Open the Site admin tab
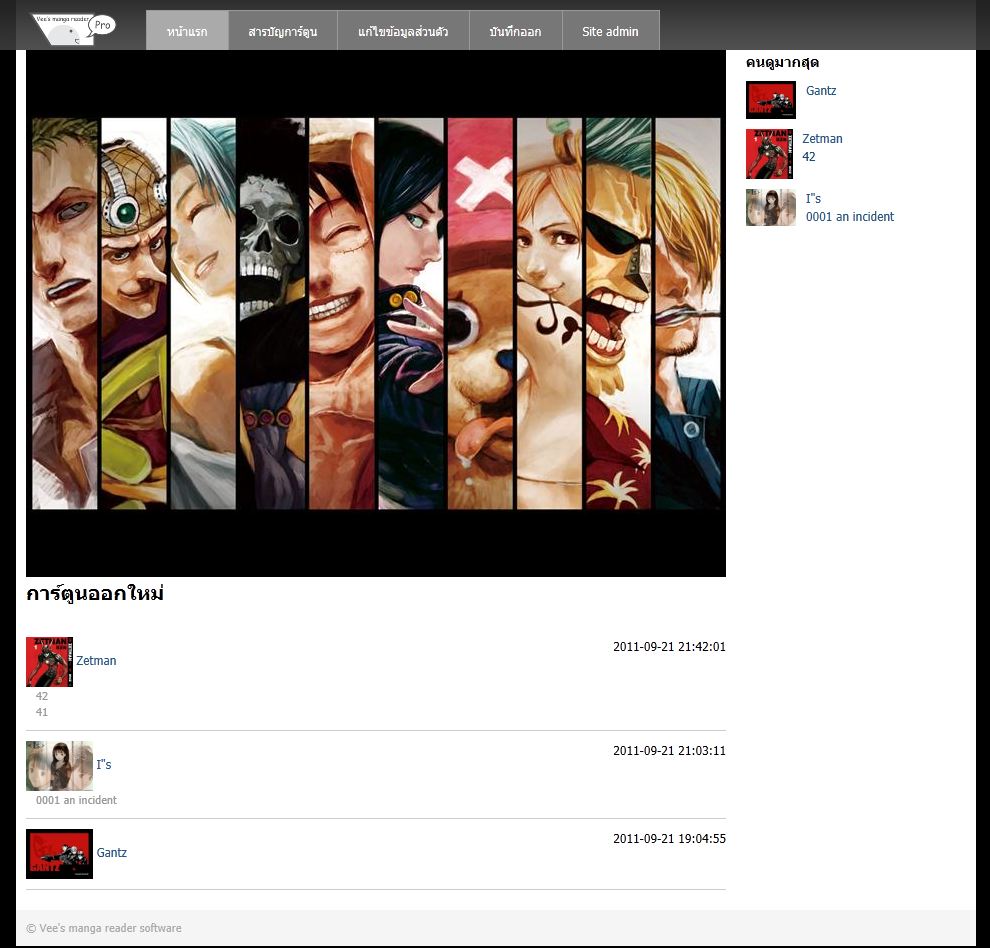 pos(611,30)
